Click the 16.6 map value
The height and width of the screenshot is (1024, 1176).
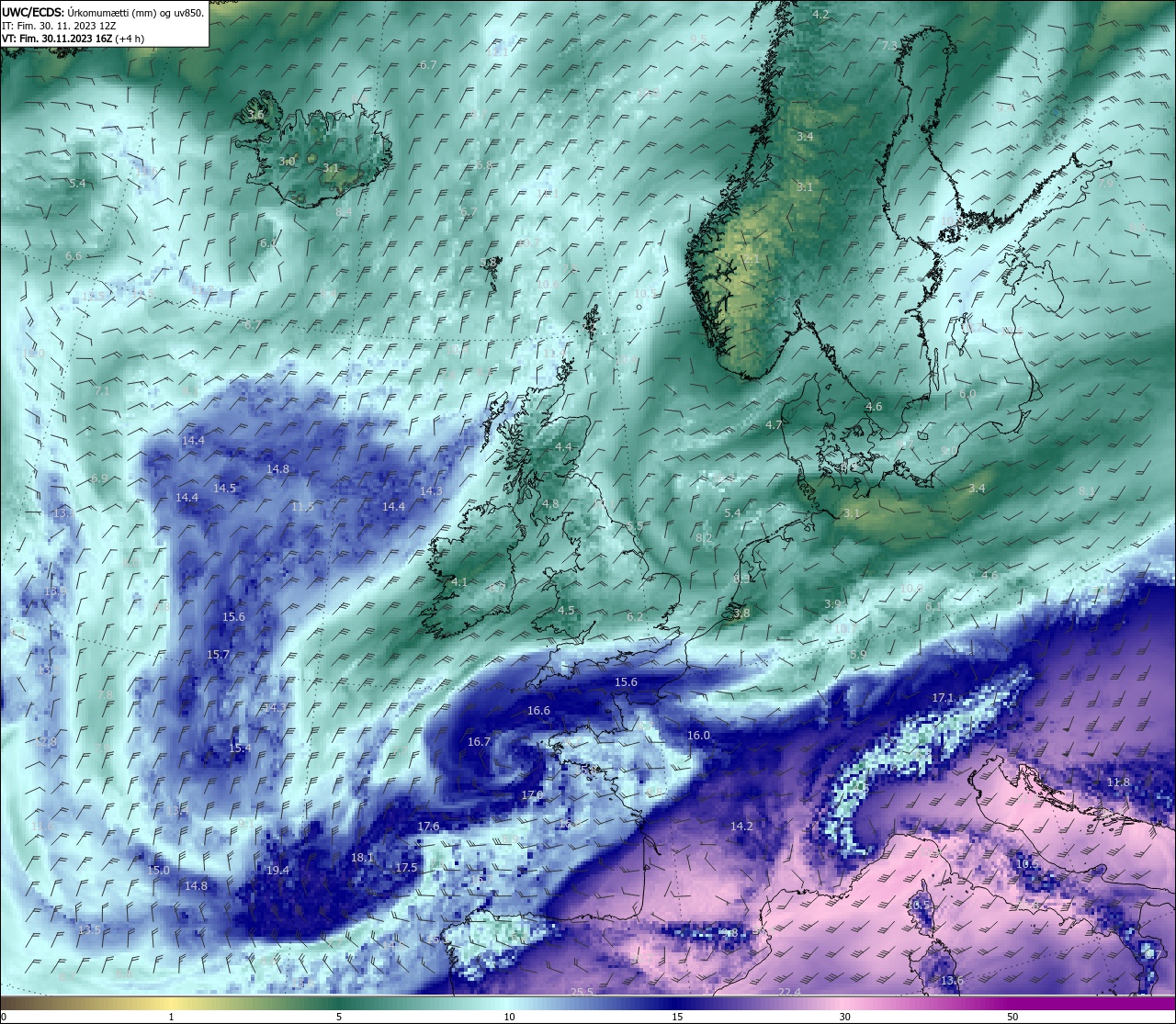tap(538, 710)
